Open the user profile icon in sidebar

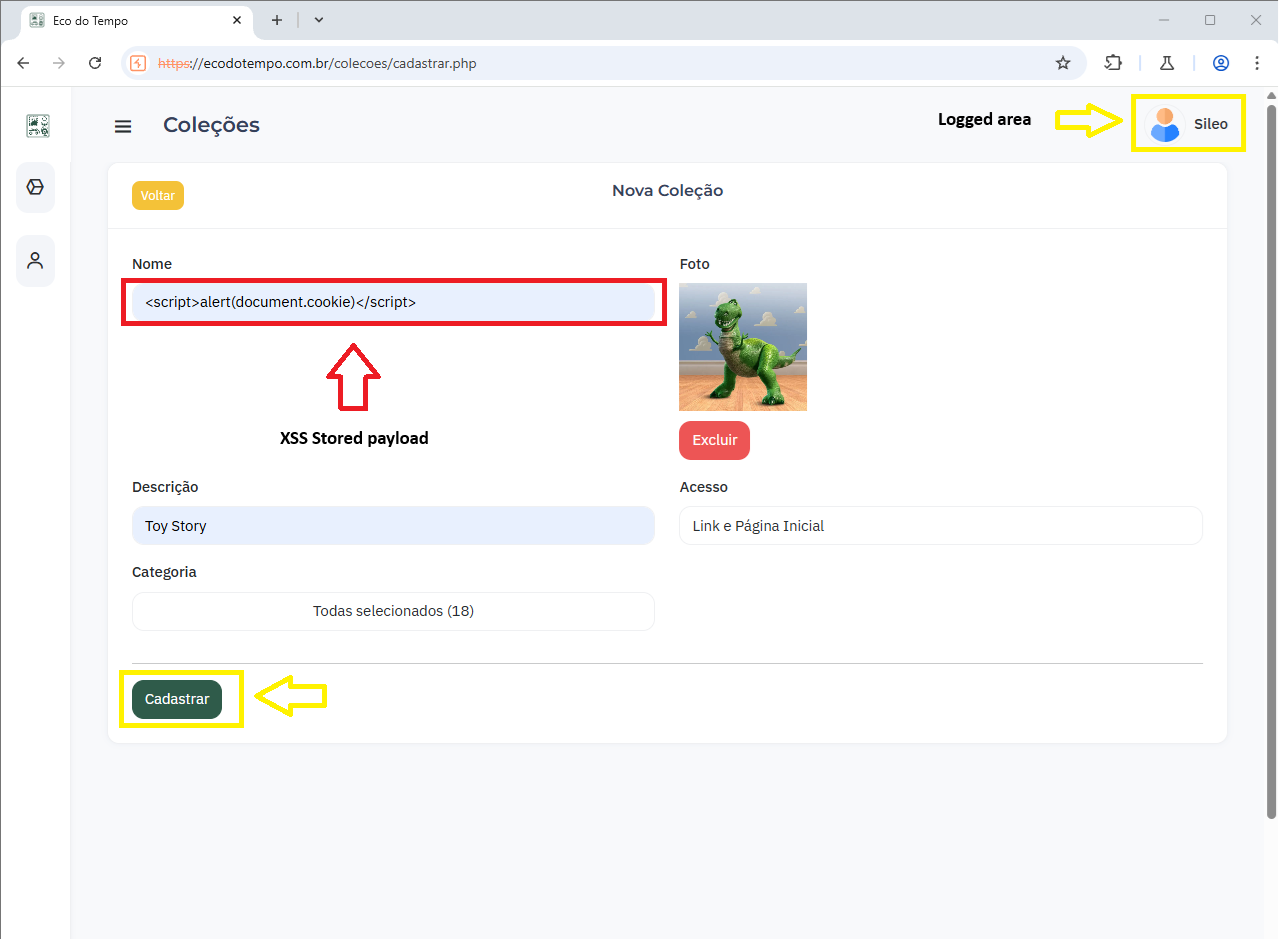35,261
